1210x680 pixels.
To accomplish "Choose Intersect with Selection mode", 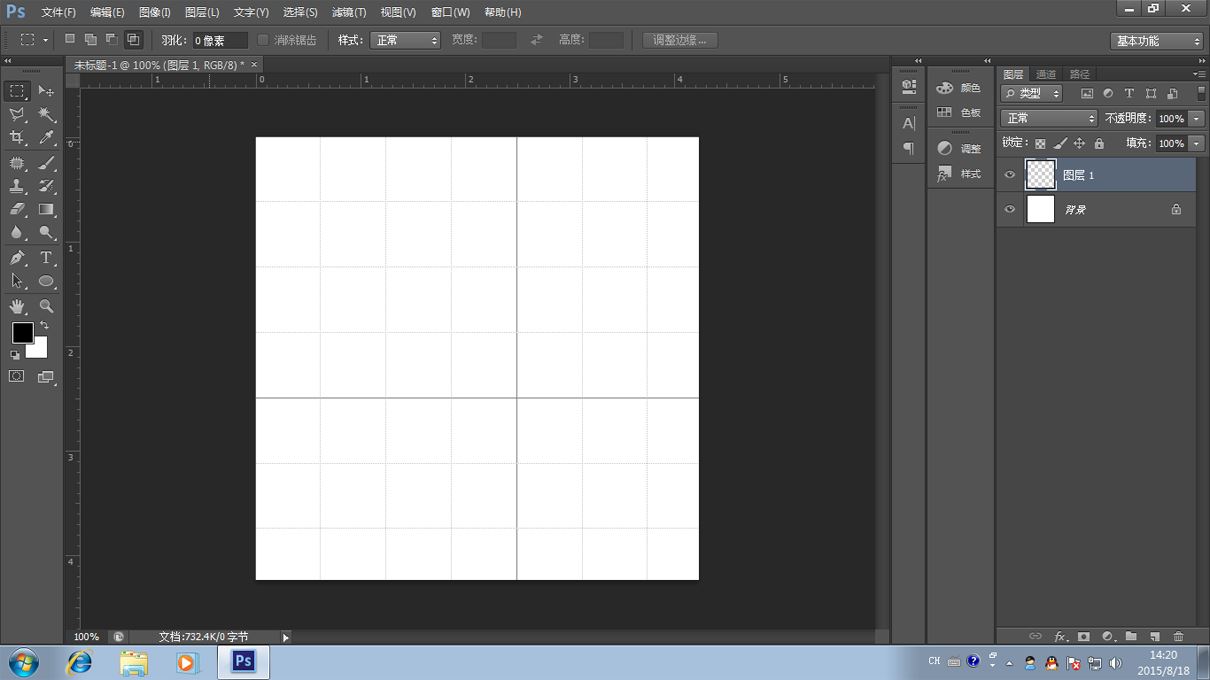I will (133, 40).
